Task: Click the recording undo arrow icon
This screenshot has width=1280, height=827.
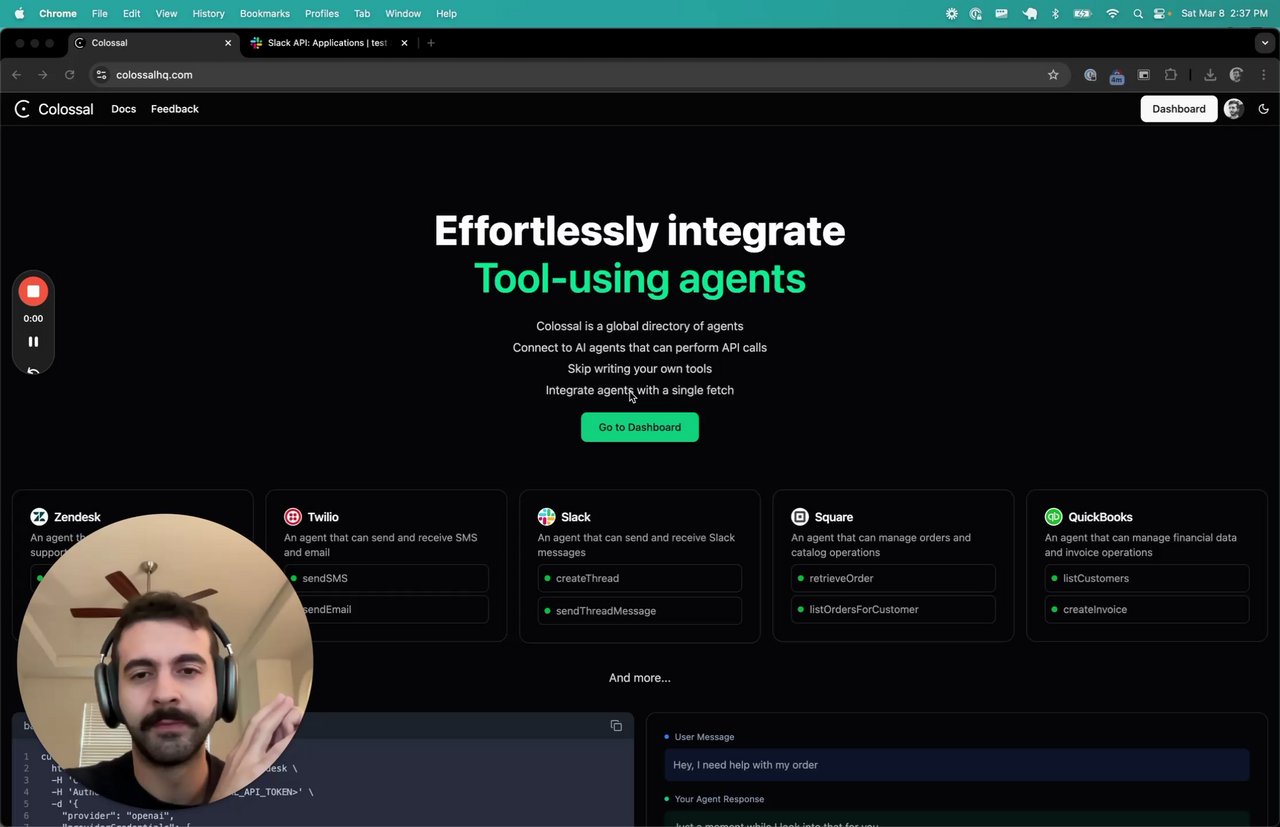Action: [x=33, y=370]
